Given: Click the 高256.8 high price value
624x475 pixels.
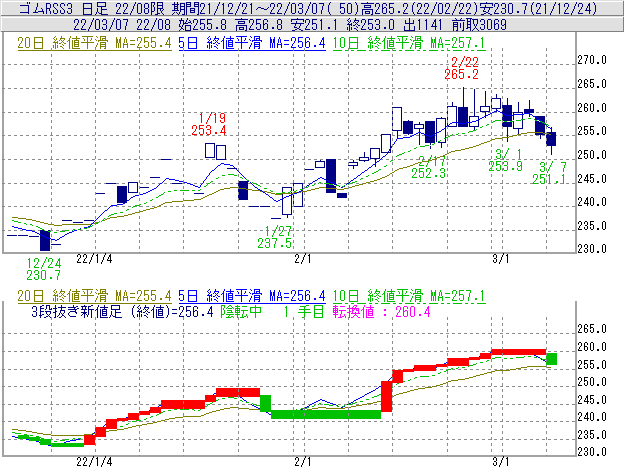Looking at the screenshot, I should click(x=259, y=25).
